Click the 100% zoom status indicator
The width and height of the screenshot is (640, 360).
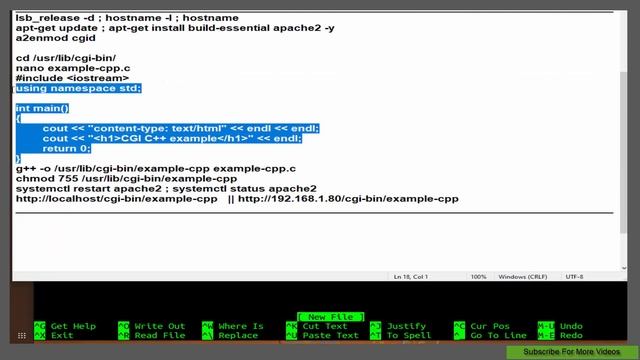[478, 277]
